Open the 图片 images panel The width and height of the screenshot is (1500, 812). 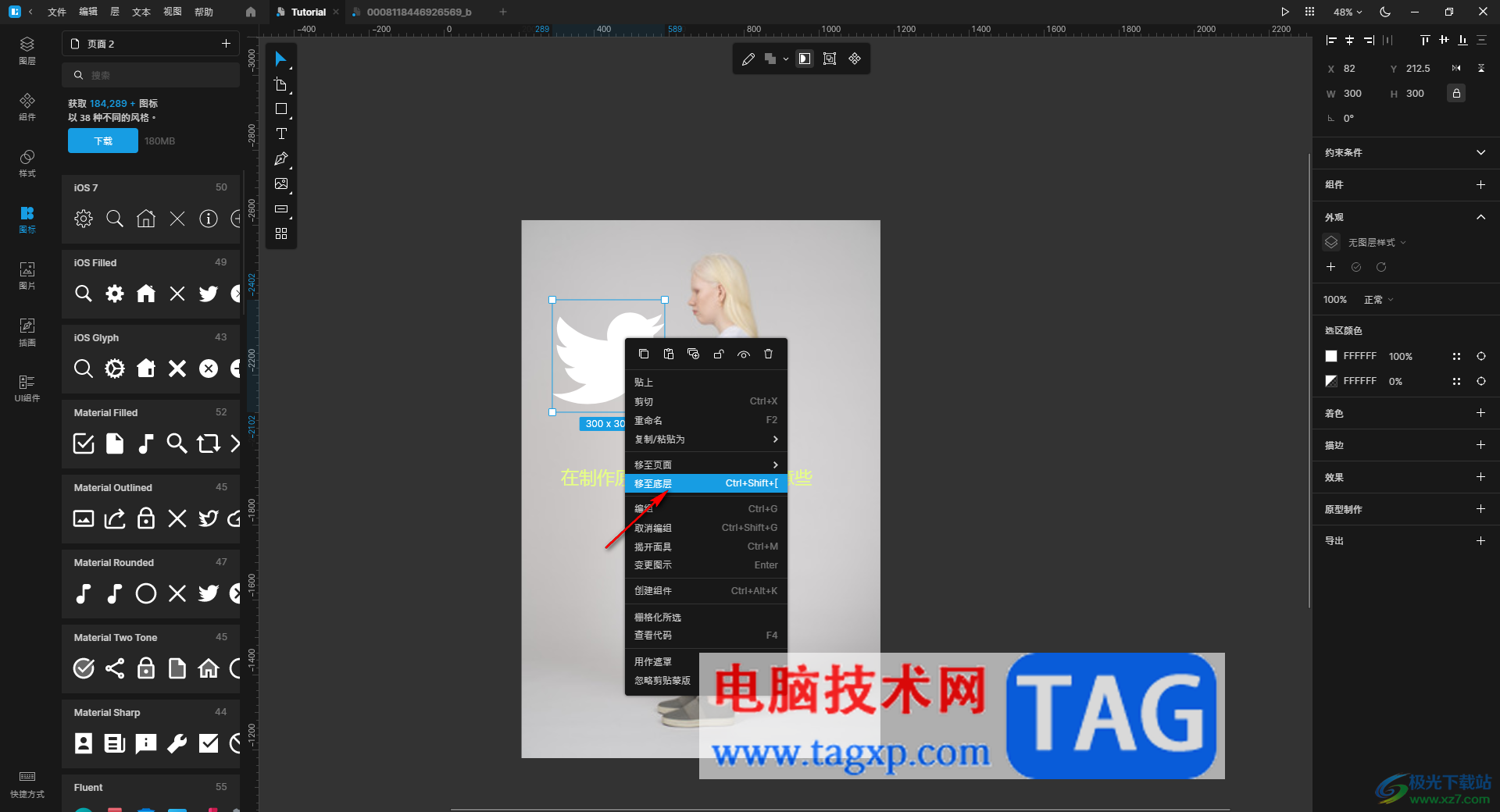[x=27, y=276]
